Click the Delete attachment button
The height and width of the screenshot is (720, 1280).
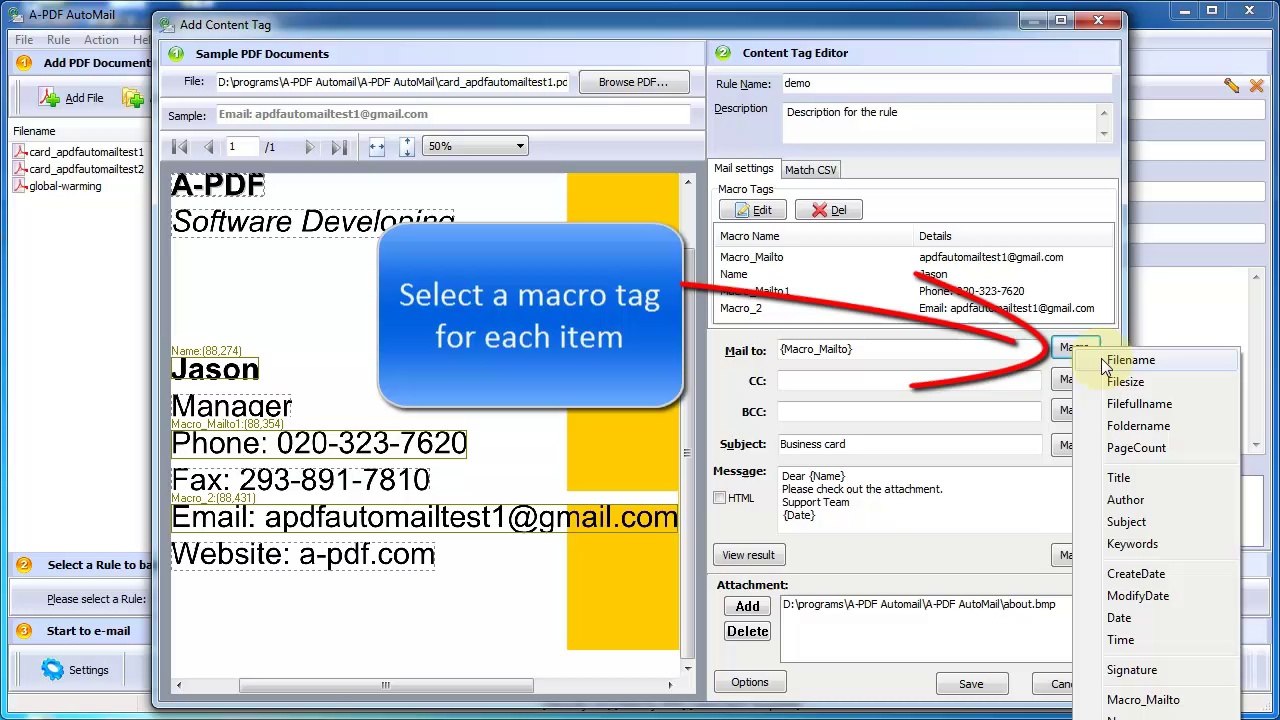(x=747, y=631)
